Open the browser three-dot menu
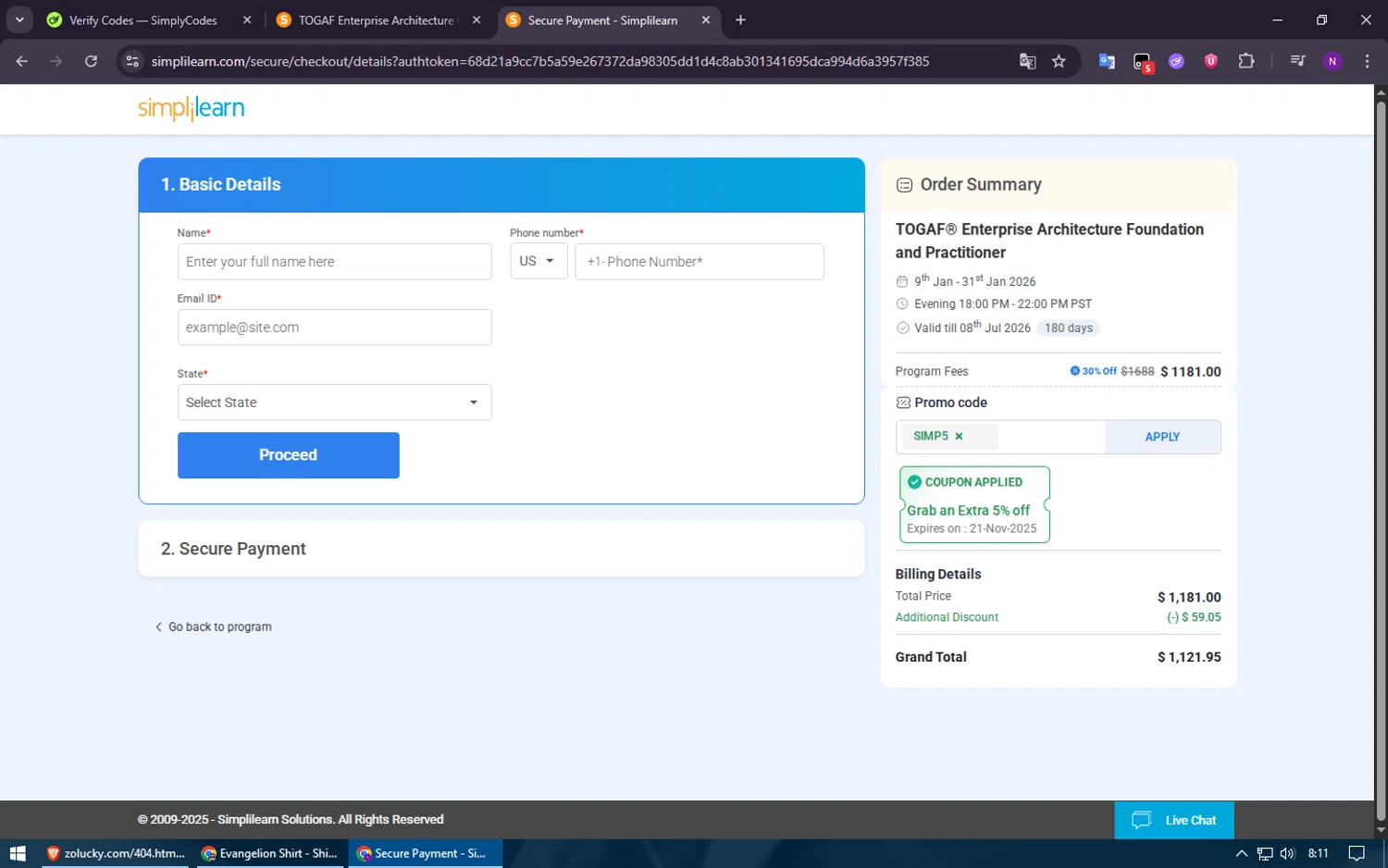 [1367, 61]
